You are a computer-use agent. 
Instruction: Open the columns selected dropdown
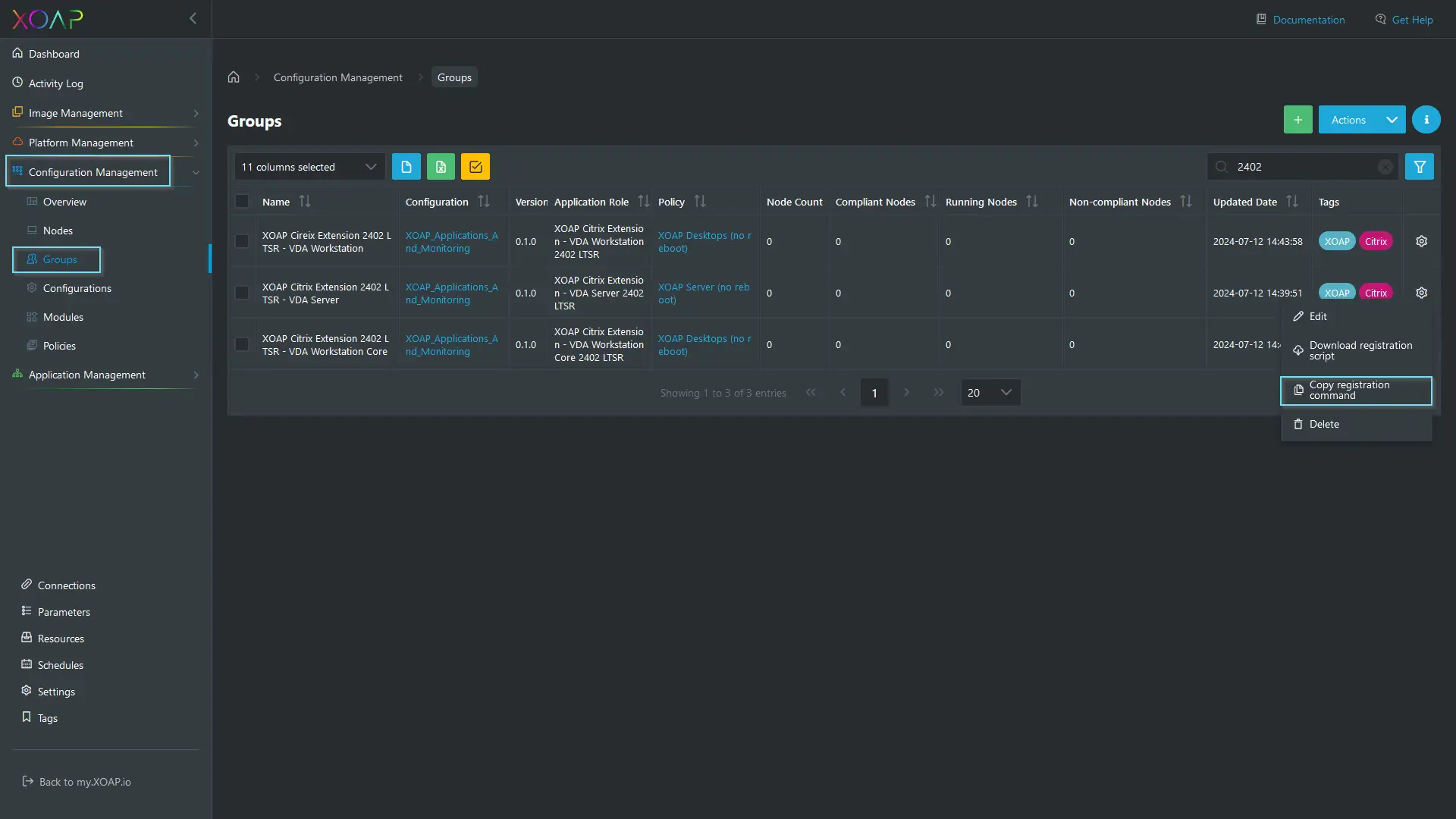click(x=309, y=167)
